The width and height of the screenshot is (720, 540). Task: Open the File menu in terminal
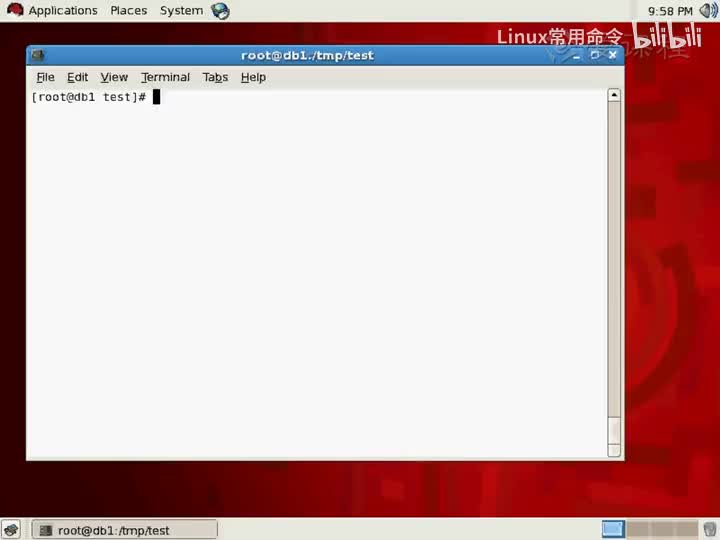(45, 77)
